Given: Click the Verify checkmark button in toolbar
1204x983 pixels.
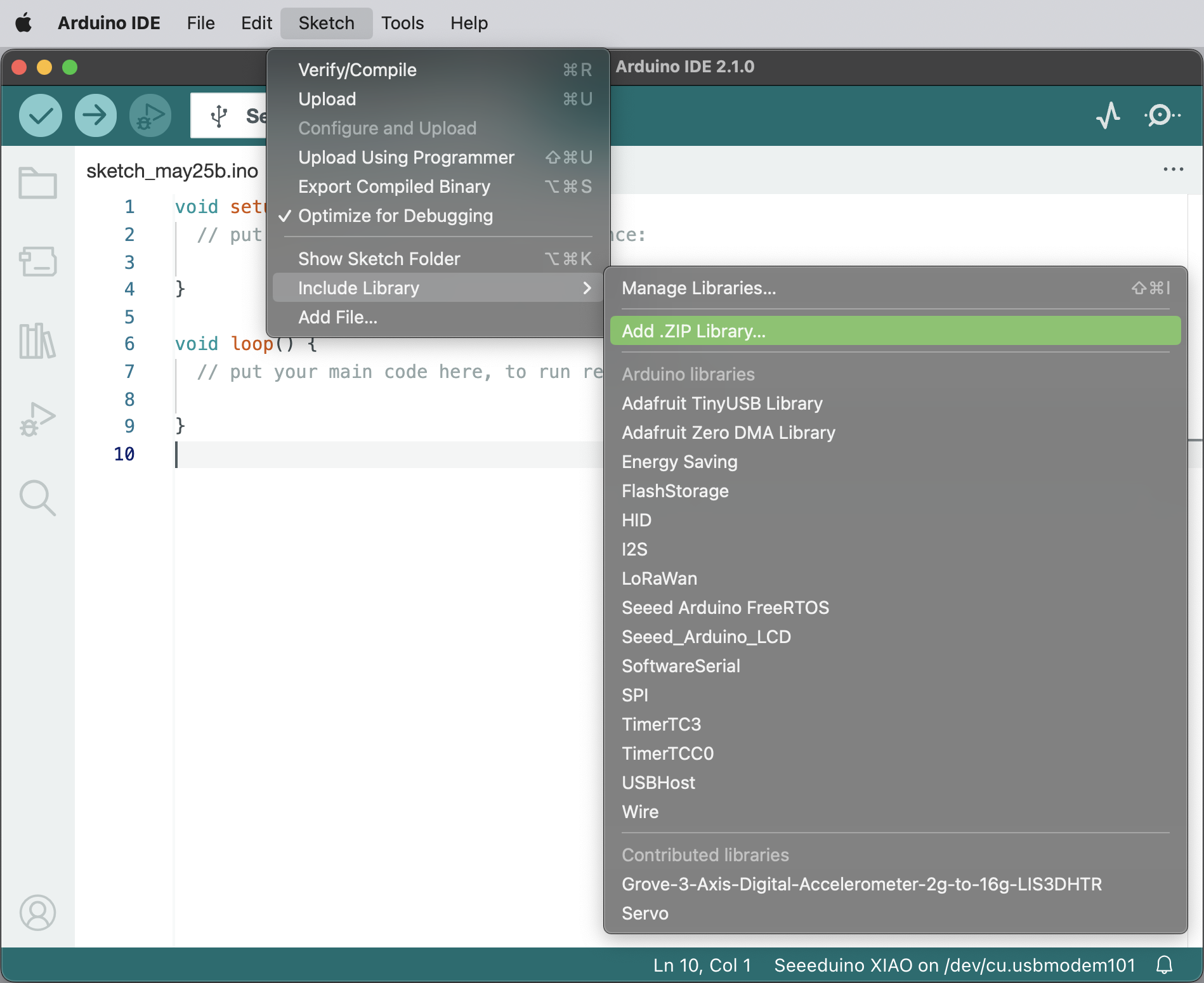Looking at the screenshot, I should click(41, 115).
